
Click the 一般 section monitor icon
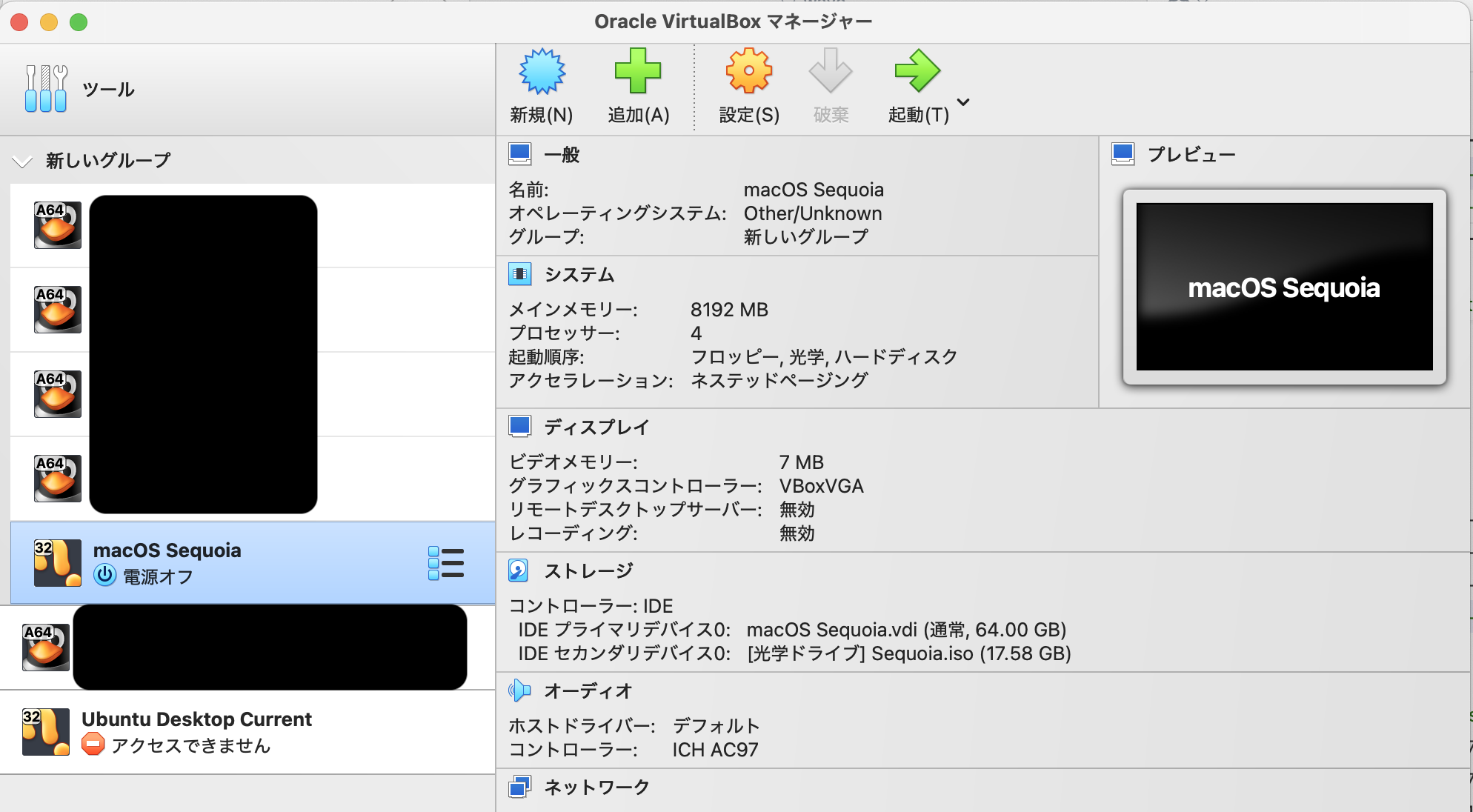coord(520,154)
